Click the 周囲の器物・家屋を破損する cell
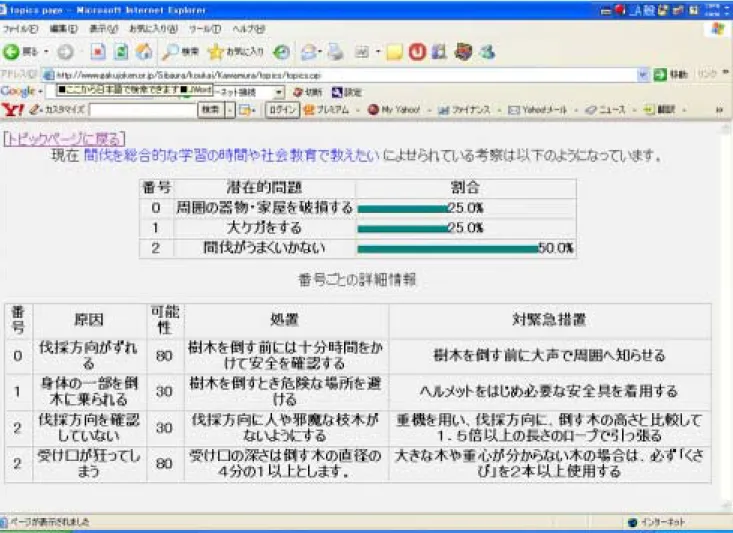The width and height of the screenshot is (733, 533). pos(264,208)
